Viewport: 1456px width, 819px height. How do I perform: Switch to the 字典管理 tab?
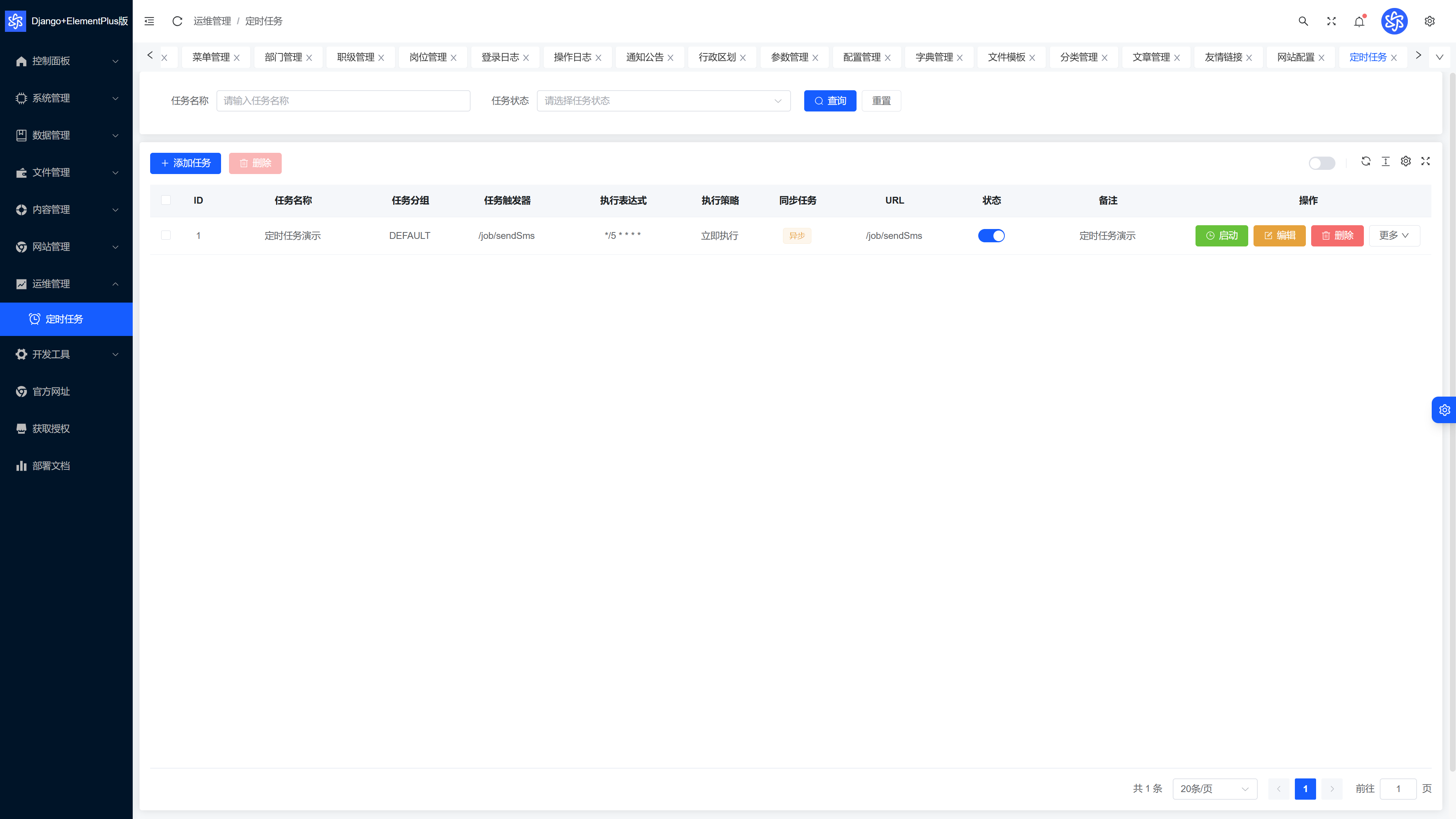(x=934, y=57)
